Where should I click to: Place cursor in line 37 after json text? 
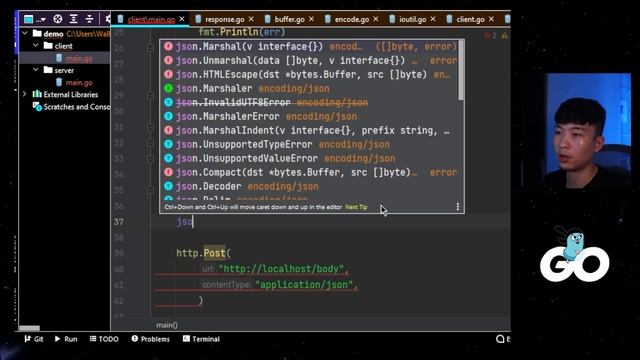pyautogui.click(x=193, y=222)
